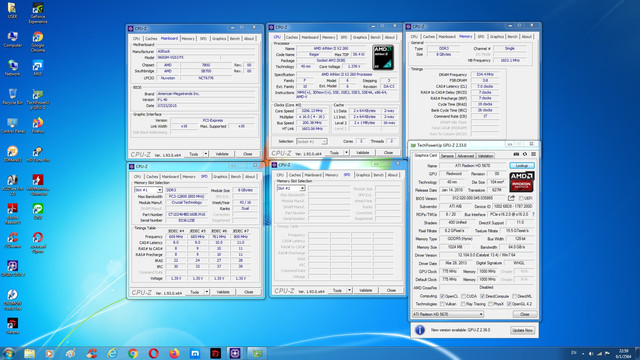Toggle UEFI checkbox in GPU-Z
Image resolution: width=640 pixels, height=360 pixels.
coord(521,198)
